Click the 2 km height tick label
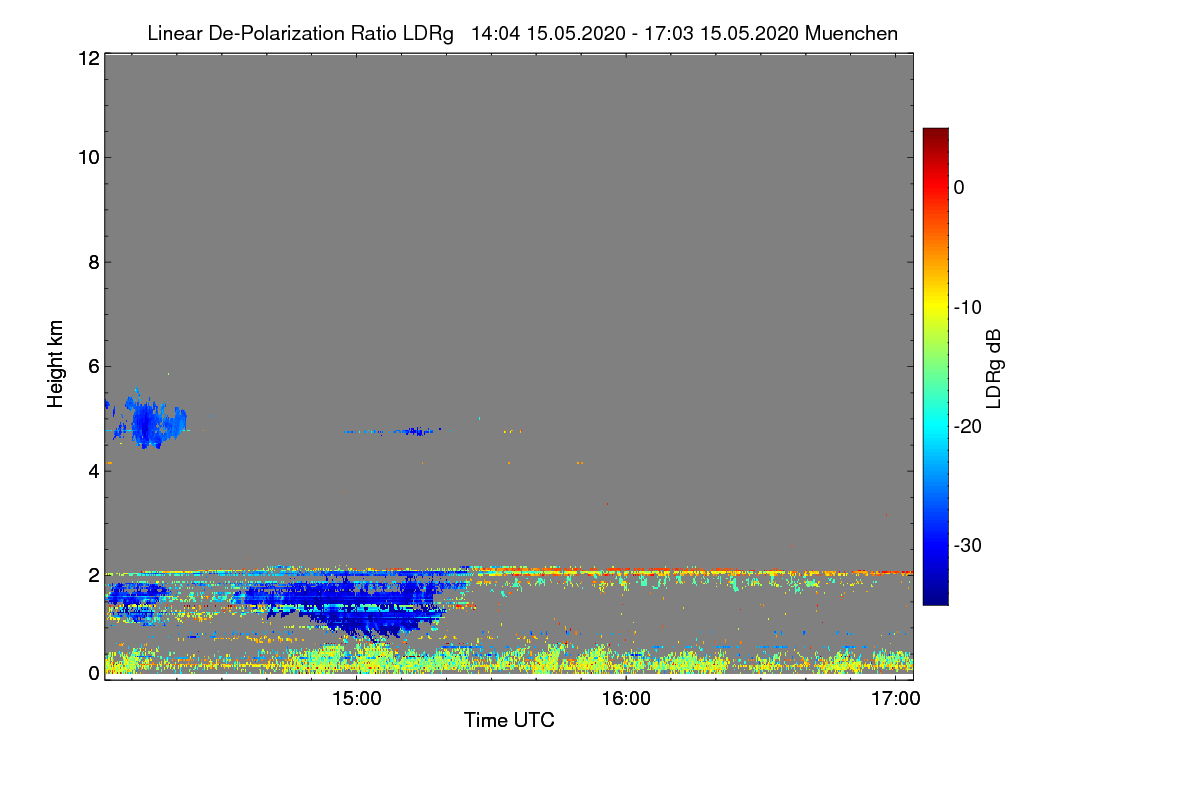This screenshot has width=1200, height=800. (92, 574)
